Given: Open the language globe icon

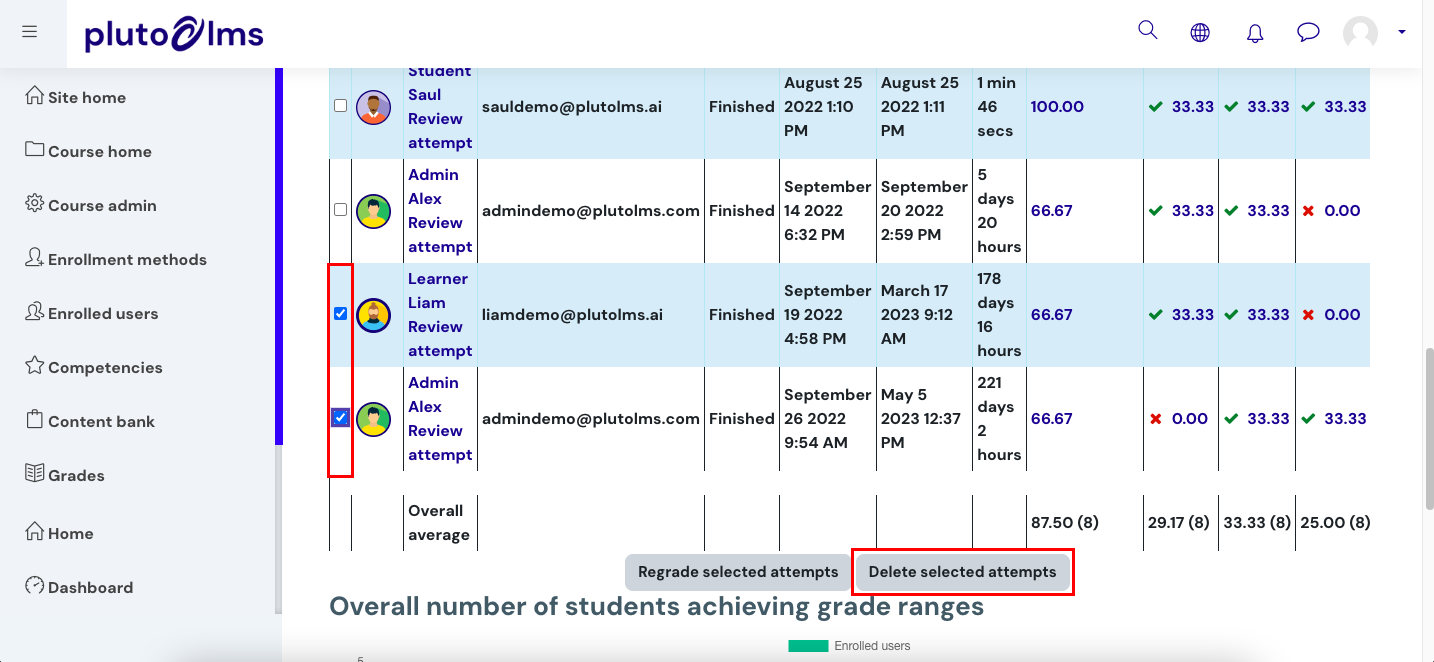Looking at the screenshot, I should coord(1200,33).
